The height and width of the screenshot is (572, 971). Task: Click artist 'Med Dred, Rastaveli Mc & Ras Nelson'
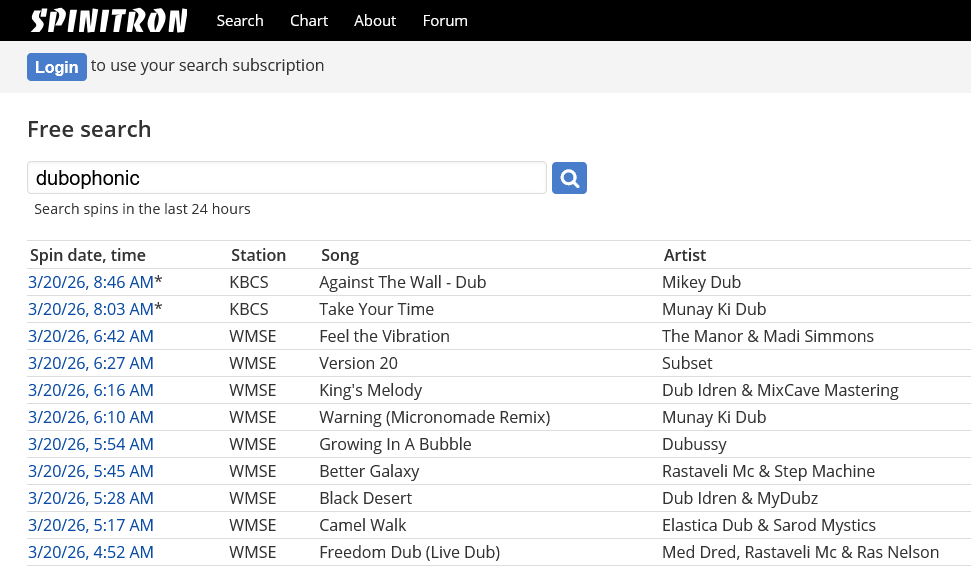point(800,552)
